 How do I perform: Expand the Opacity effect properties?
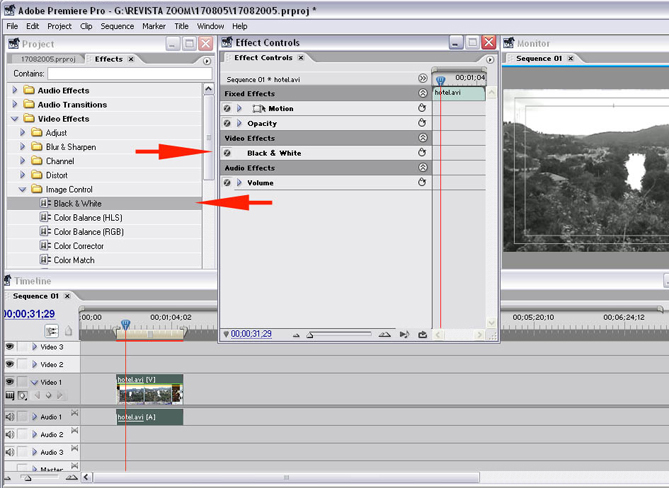(x=239, y=123)
